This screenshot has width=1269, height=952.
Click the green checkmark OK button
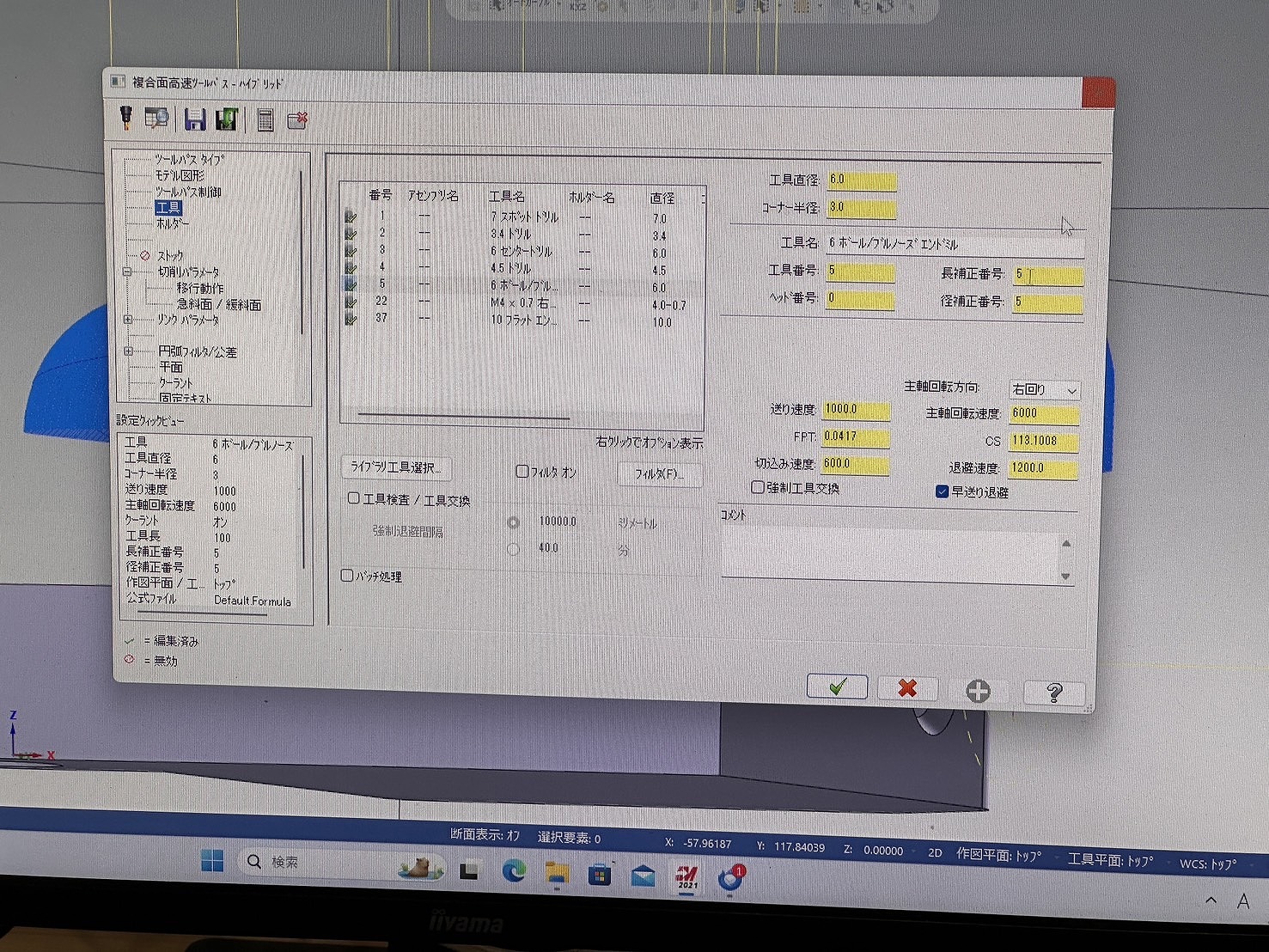[837, 687]
